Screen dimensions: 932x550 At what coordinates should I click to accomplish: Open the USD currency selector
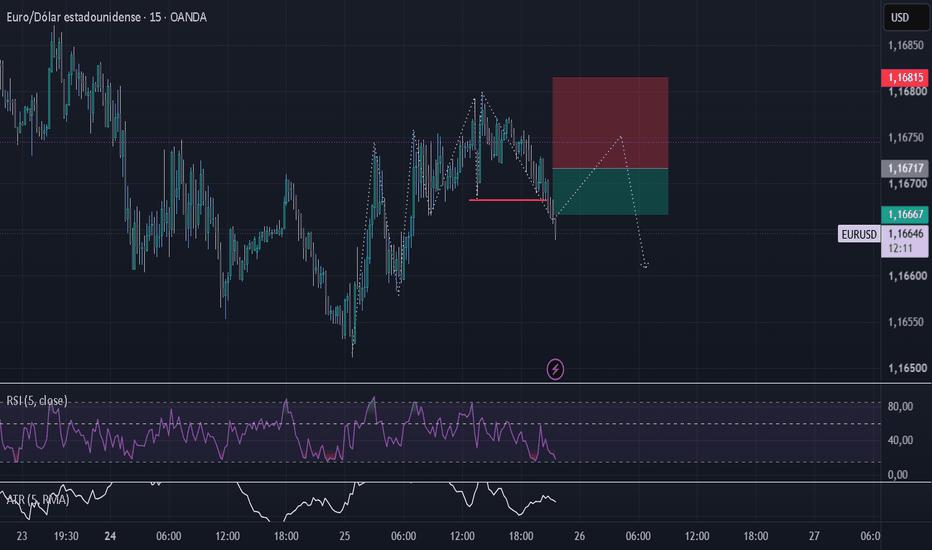tap(906, 17)
